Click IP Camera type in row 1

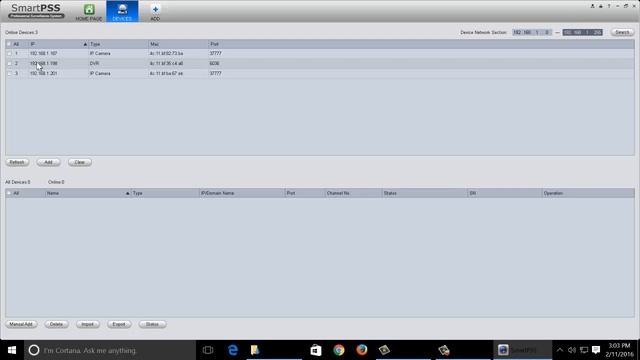point(100,53)
